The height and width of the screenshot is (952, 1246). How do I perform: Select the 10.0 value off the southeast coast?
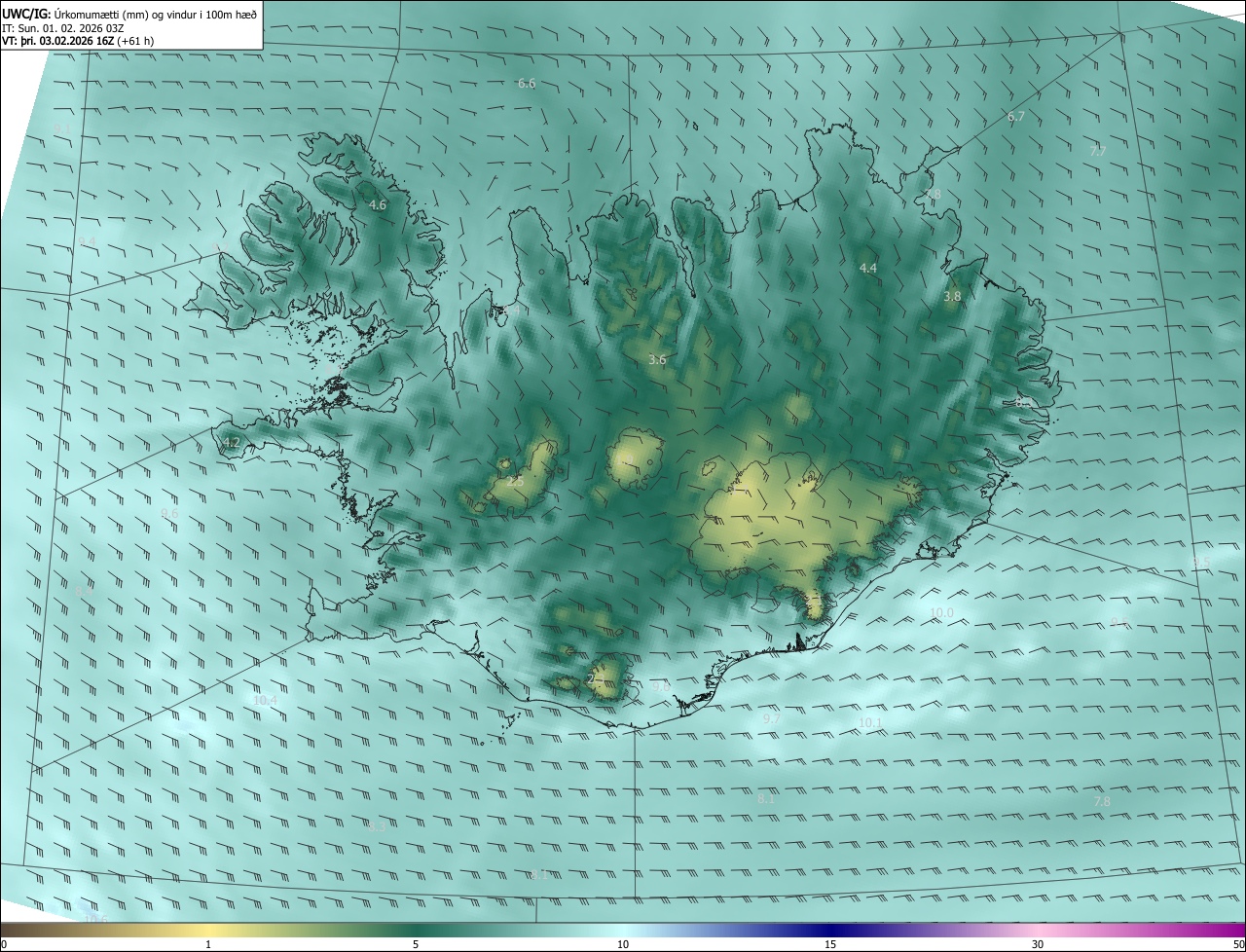[x=941, y=613]
